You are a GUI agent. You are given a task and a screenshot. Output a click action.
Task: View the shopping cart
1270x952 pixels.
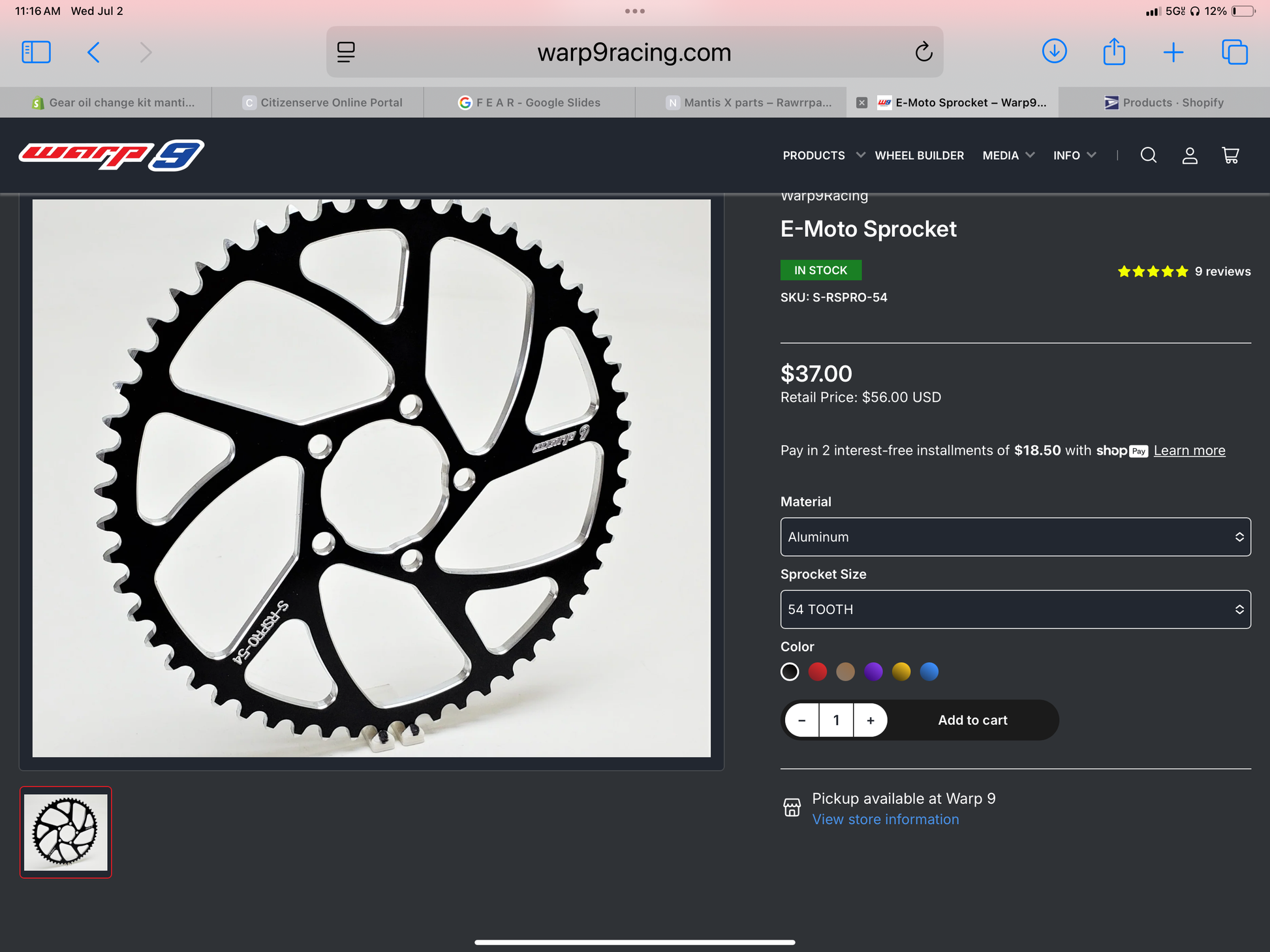(x=1230, y=155)
